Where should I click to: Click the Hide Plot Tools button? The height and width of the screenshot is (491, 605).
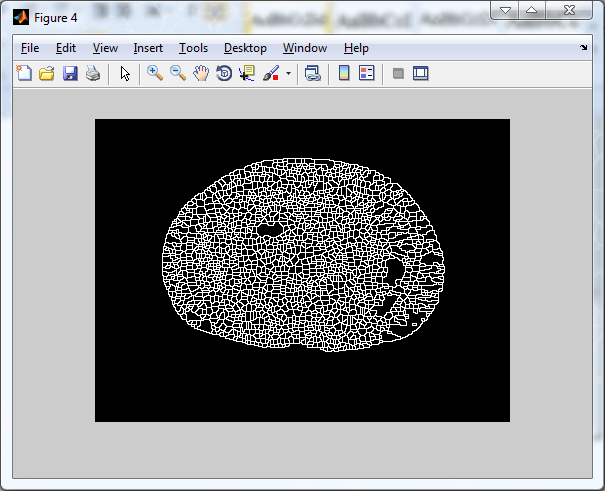click(398, 73)
